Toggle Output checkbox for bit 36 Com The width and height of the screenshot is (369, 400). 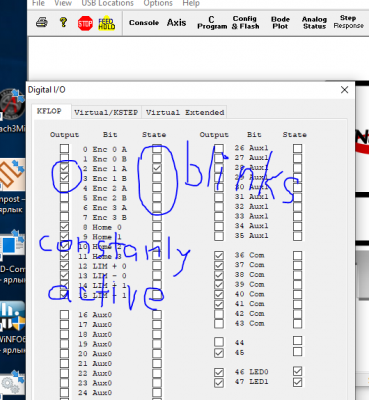[x=219, y=256]
